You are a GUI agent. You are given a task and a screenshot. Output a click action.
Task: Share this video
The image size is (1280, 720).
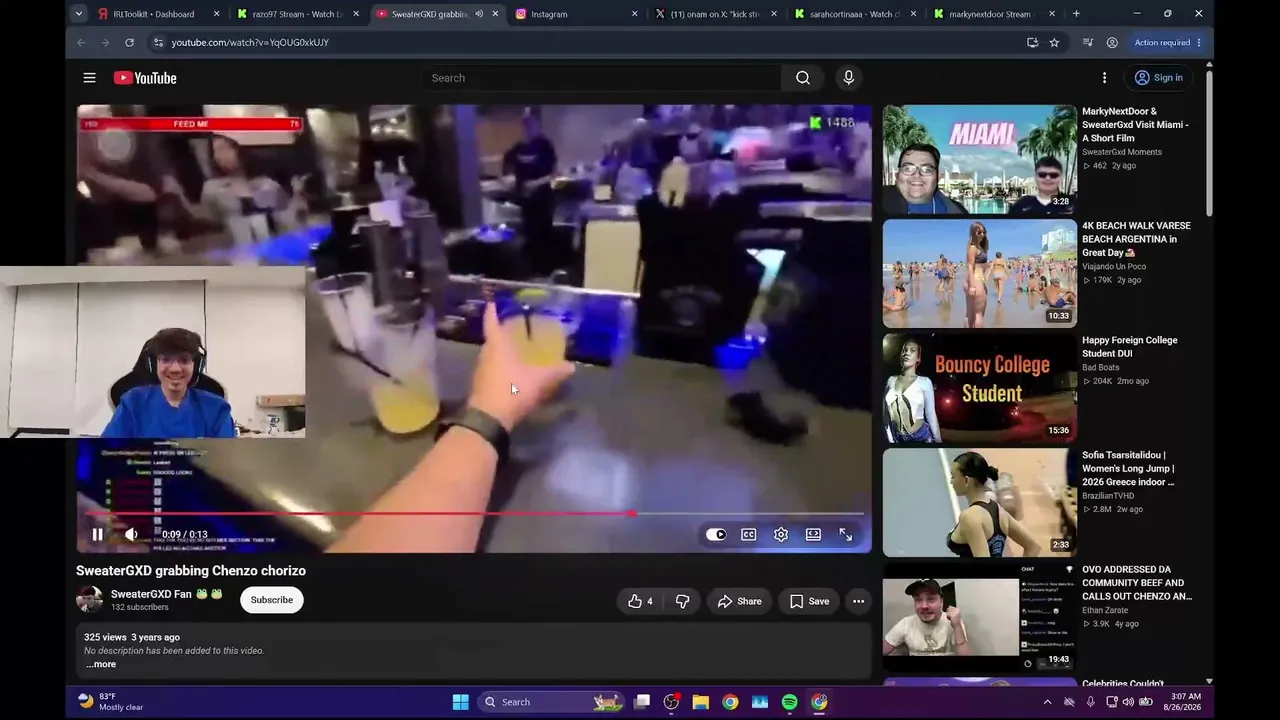(x=740, y=601)
